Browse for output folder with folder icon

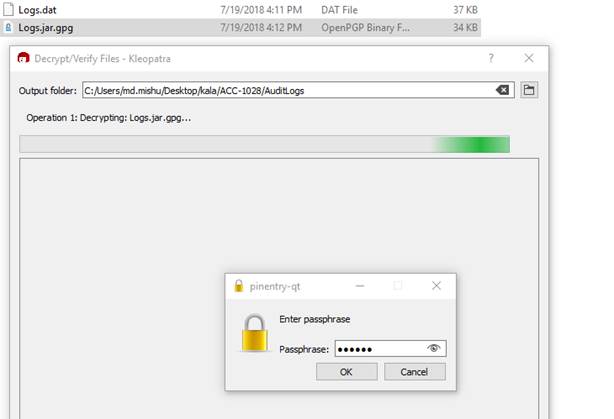(529, 90)
